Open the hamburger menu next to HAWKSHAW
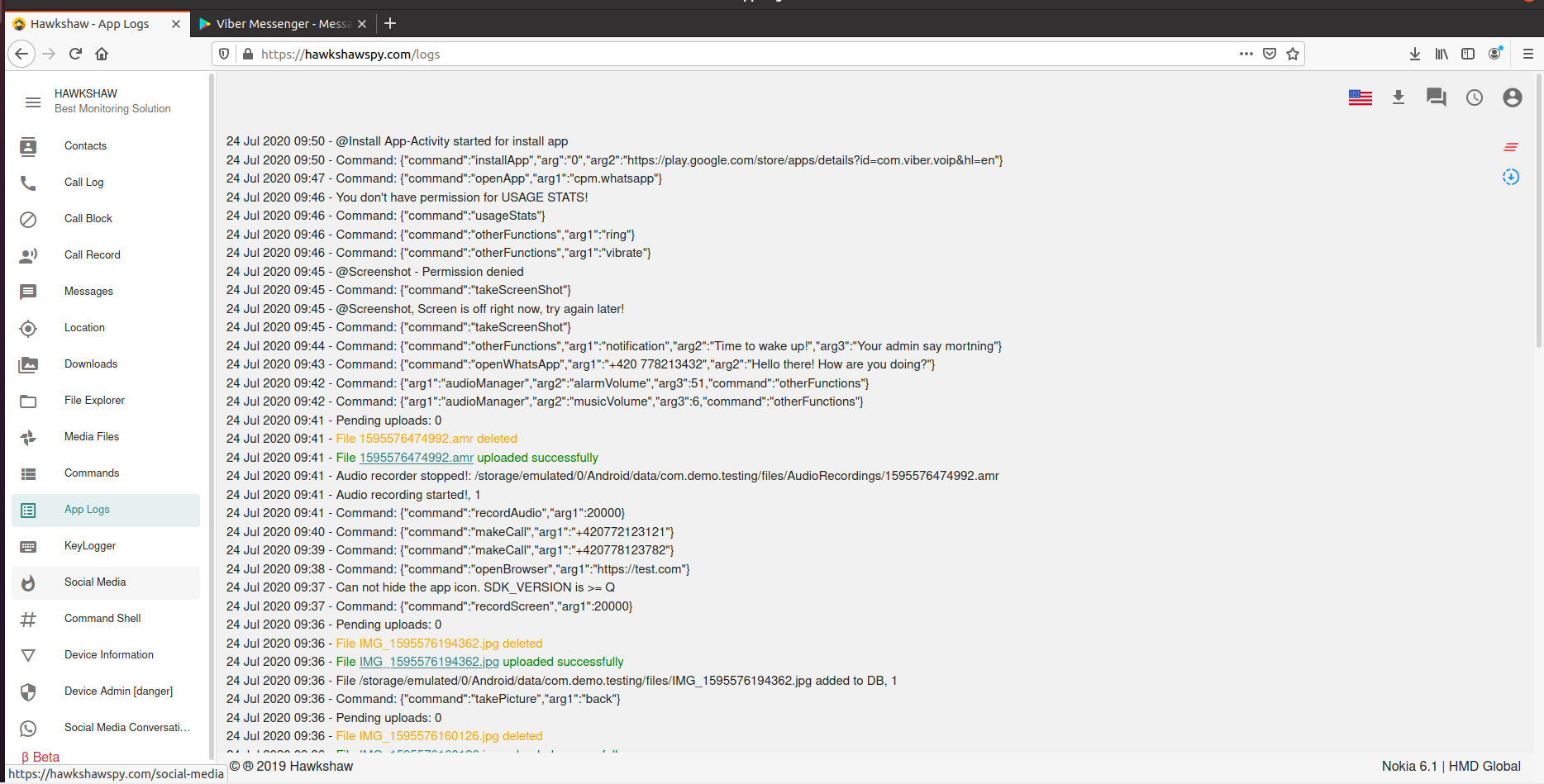 [x=33, y=102]
